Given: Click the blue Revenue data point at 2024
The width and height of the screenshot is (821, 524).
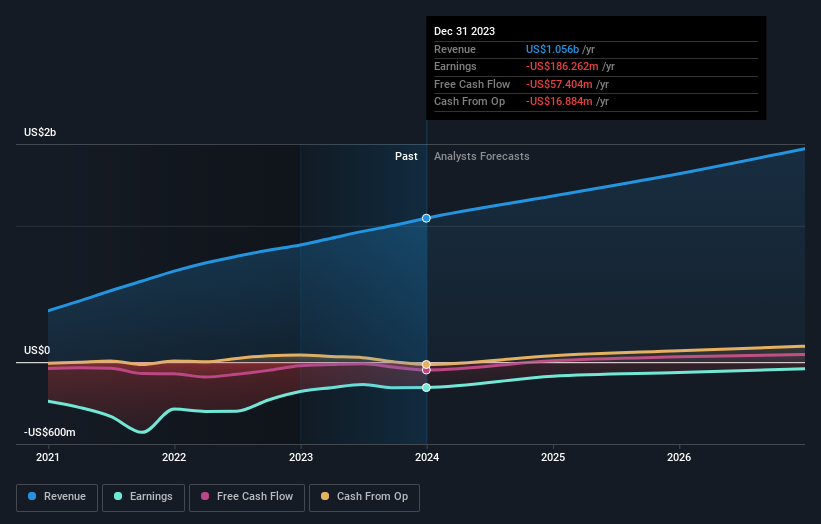Looking at the screenshot, I should tap(426, 218).
